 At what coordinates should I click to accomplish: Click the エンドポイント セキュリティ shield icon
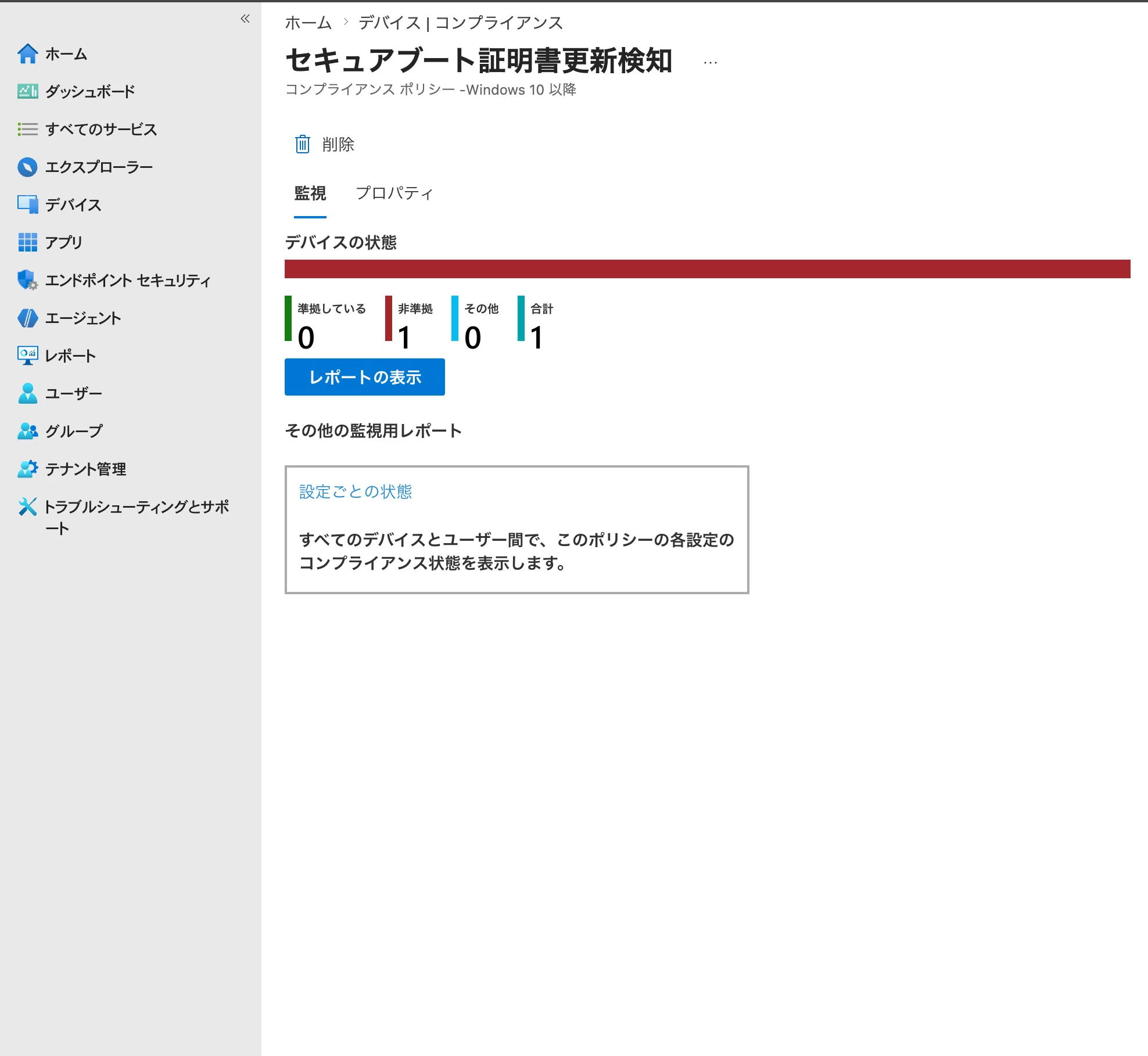(x=27, y=280)
